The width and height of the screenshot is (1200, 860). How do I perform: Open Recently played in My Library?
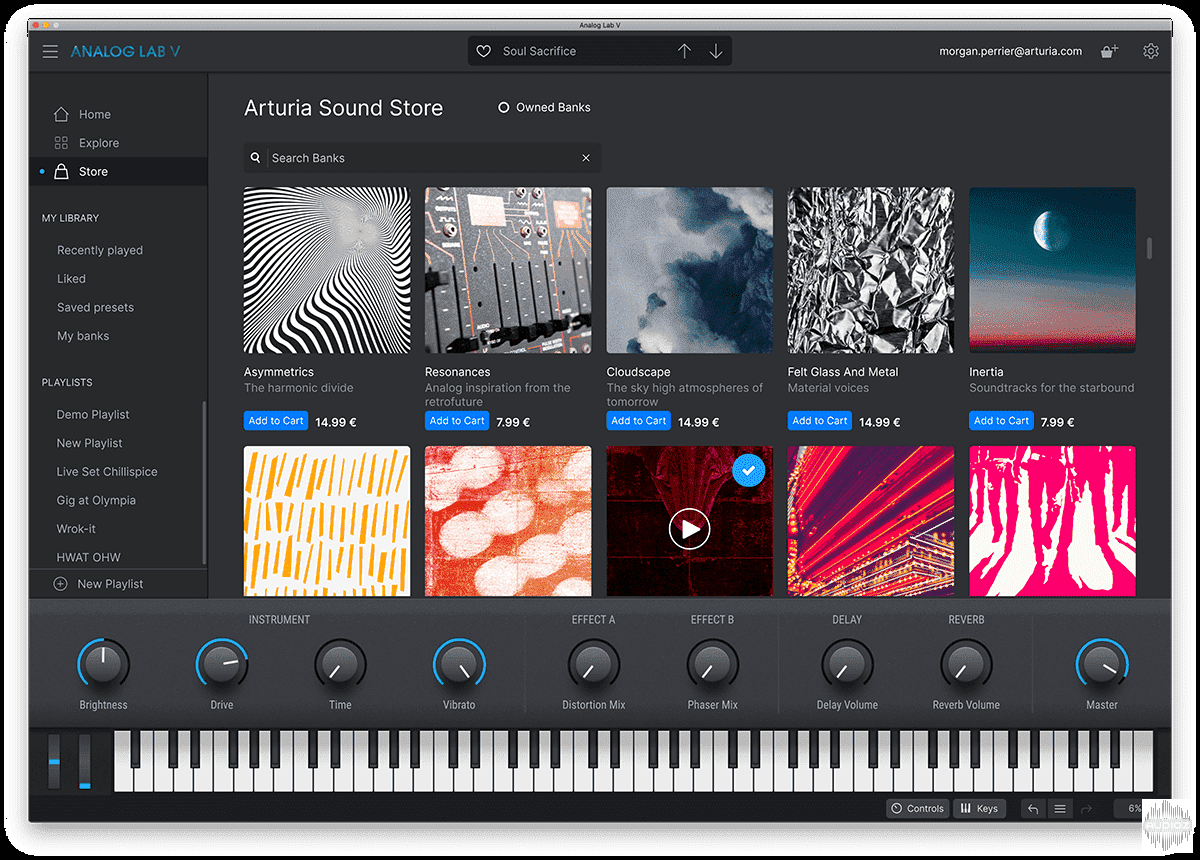tap(100, 250)
